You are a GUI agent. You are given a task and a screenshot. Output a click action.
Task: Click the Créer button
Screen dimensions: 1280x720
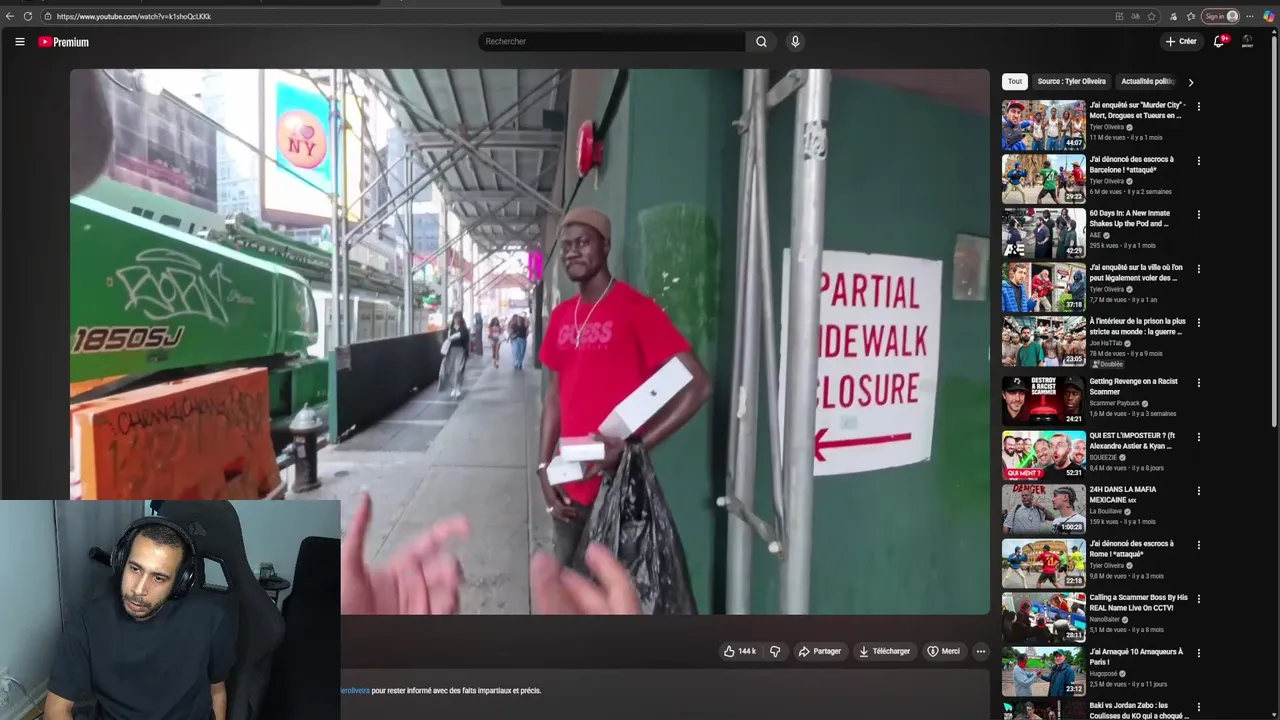coord(1181,42)
